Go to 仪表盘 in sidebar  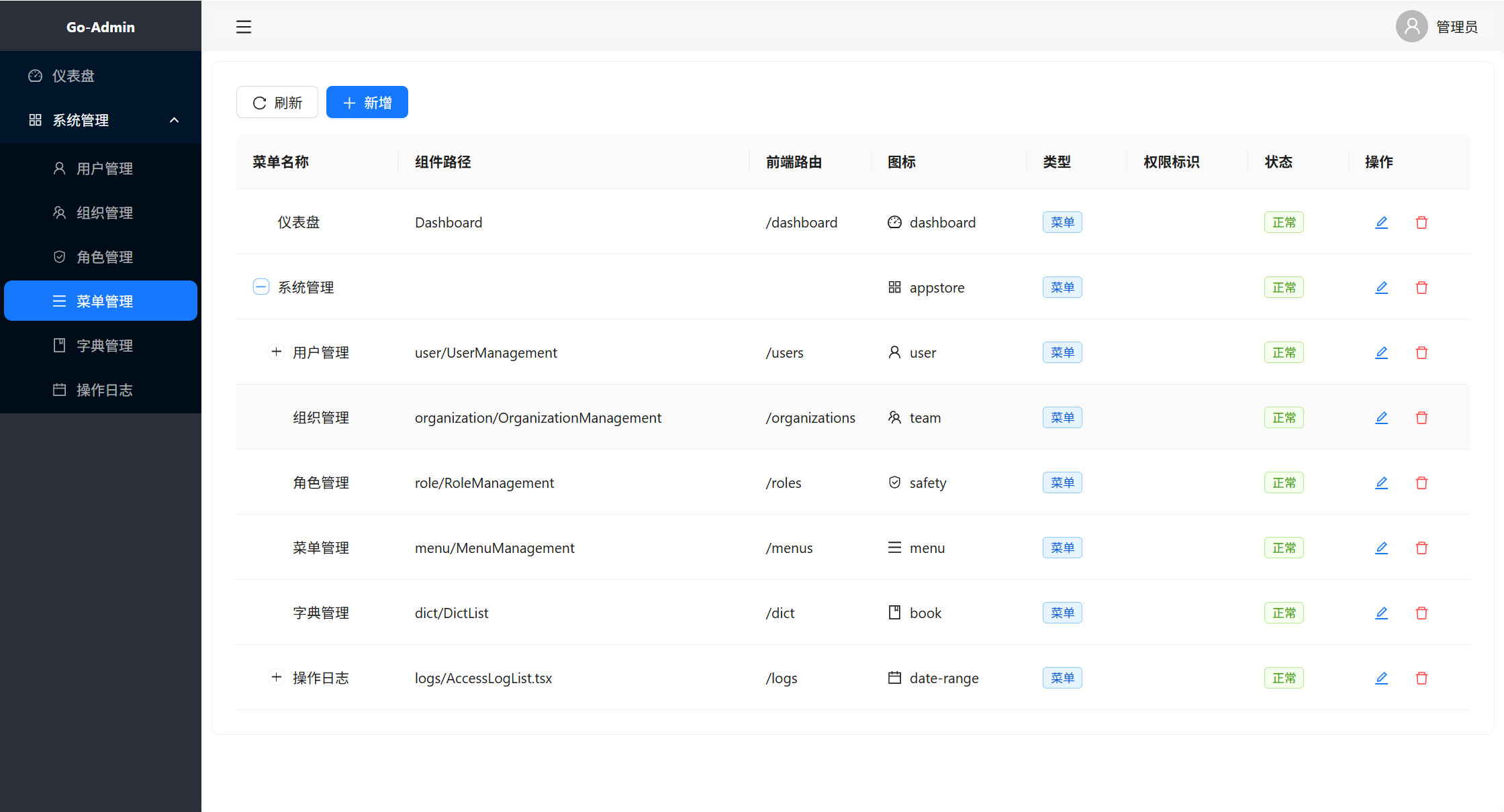(74, 76)
